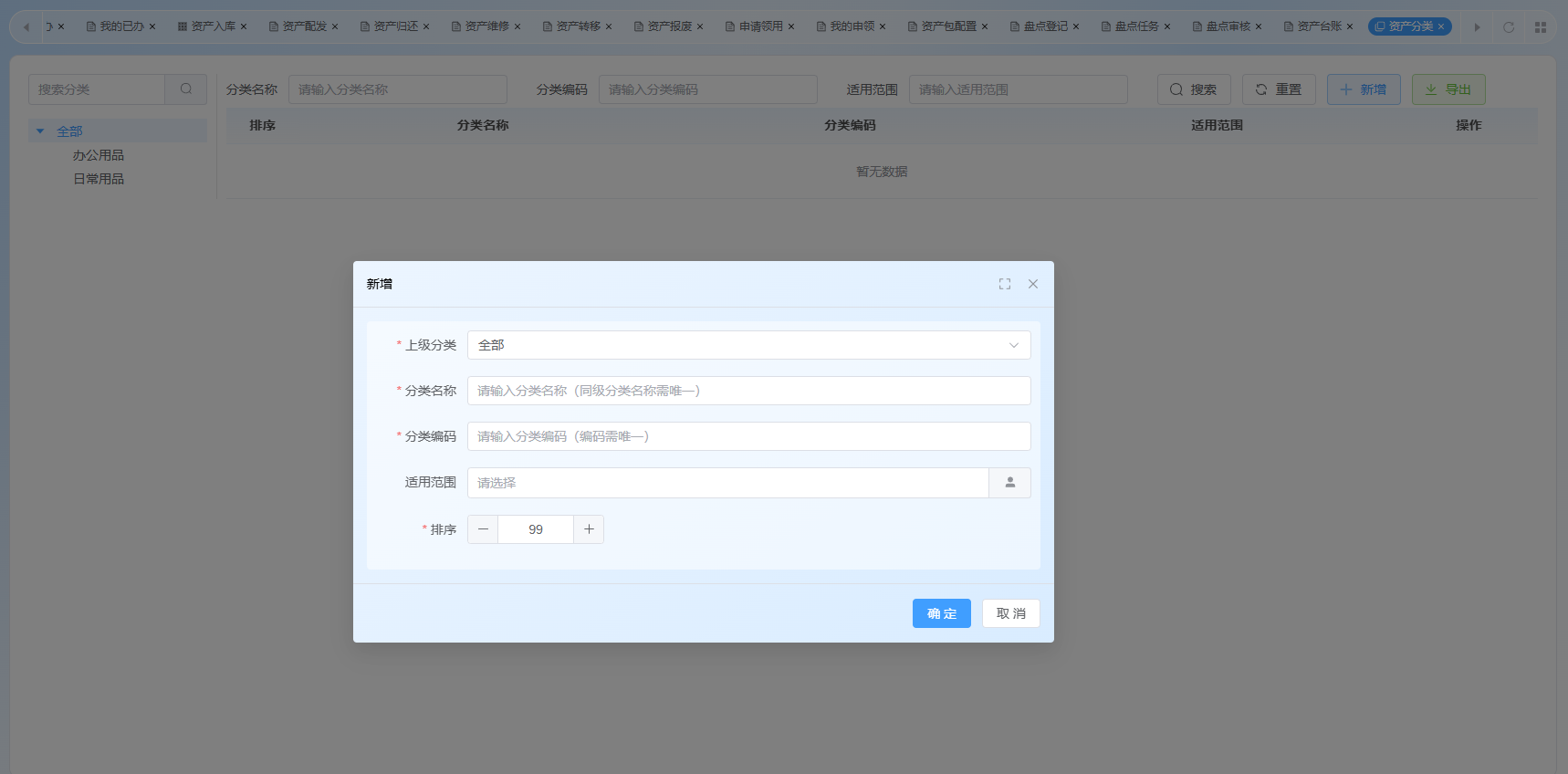Viewport: 1568px width, 774px height.
Task: Open the 上级分类 dropdown
Action: pos(749,345)
